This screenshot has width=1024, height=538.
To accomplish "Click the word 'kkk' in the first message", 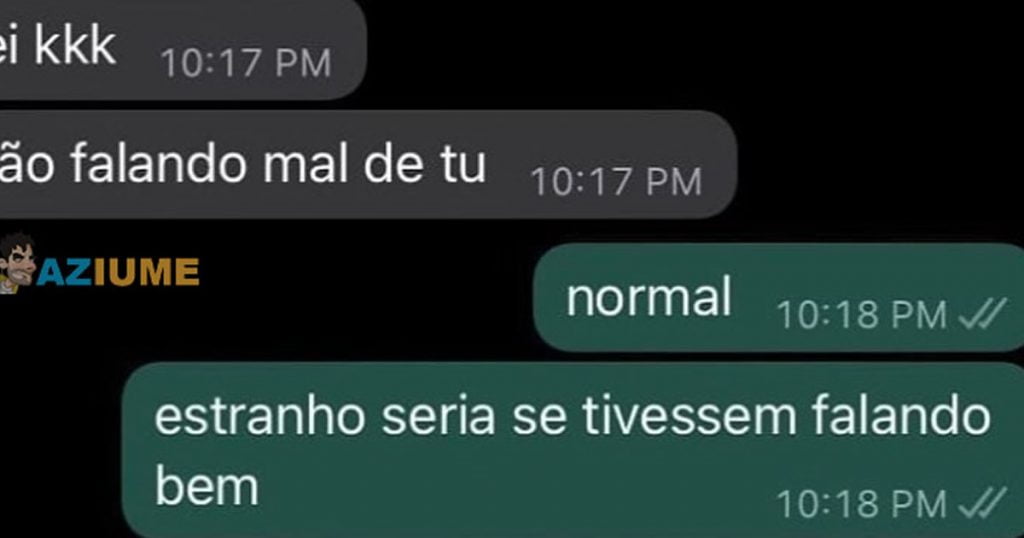I will [75, 45].
